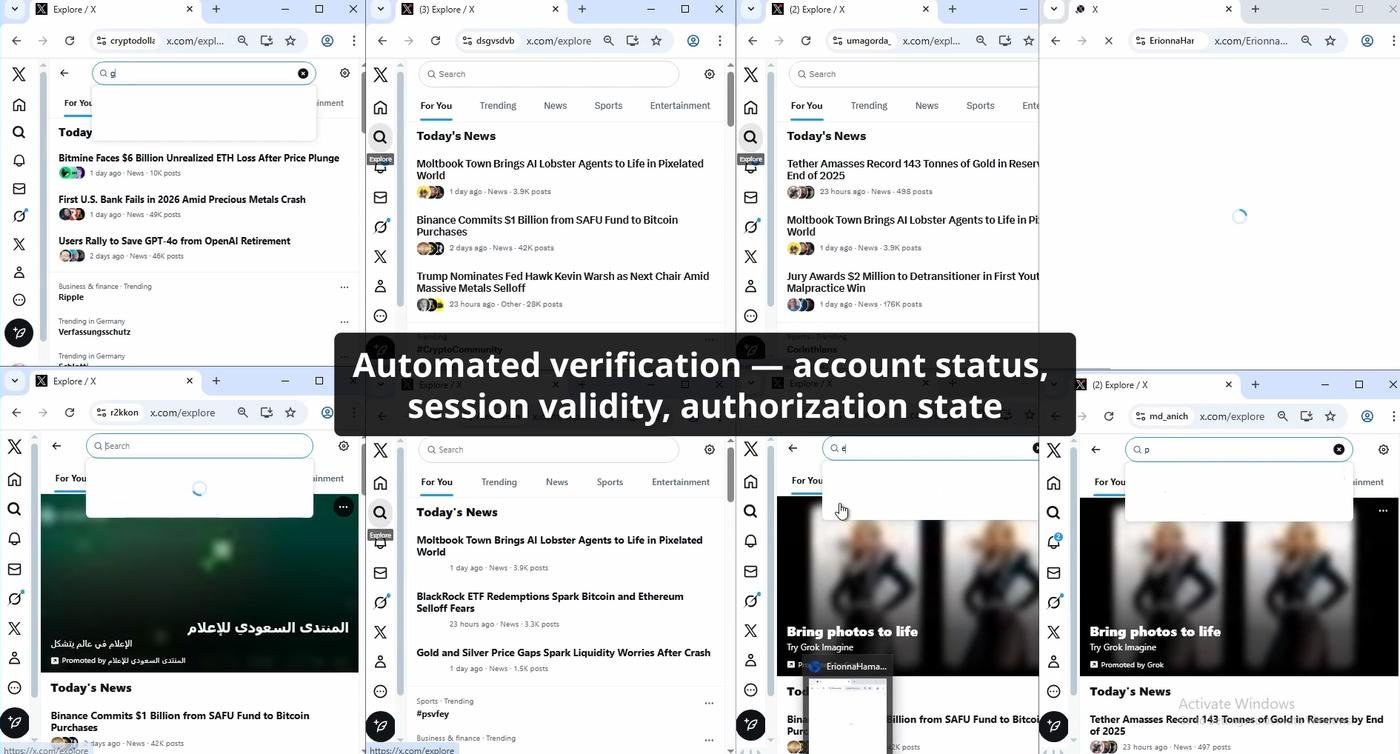Click the vertical scrollbar in dsgvsdvb window
1400x754 pixels.
point(729,200)
